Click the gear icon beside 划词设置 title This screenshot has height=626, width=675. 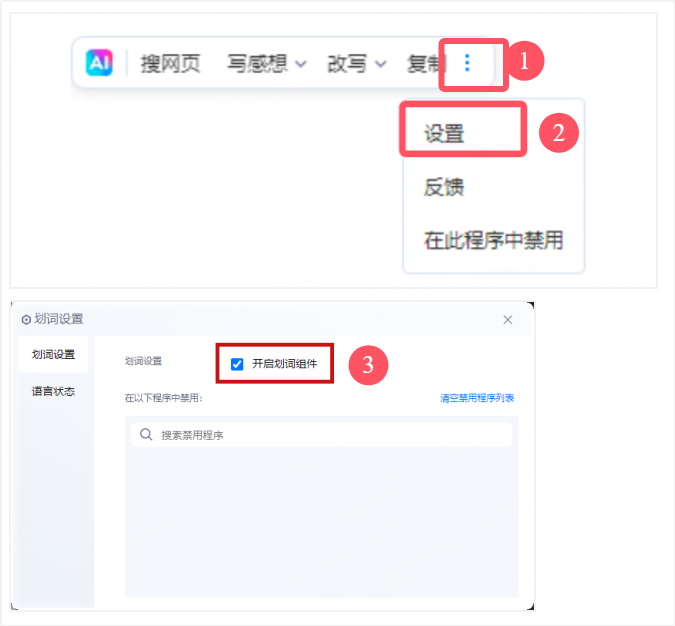pyautogui.click(x=26, y=319)
